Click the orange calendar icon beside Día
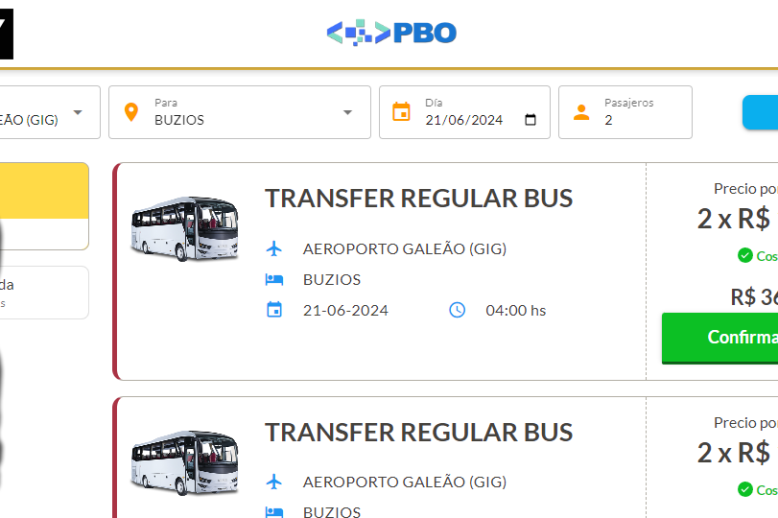This screenshot has width=778, height=518. [x=401, y=112]
